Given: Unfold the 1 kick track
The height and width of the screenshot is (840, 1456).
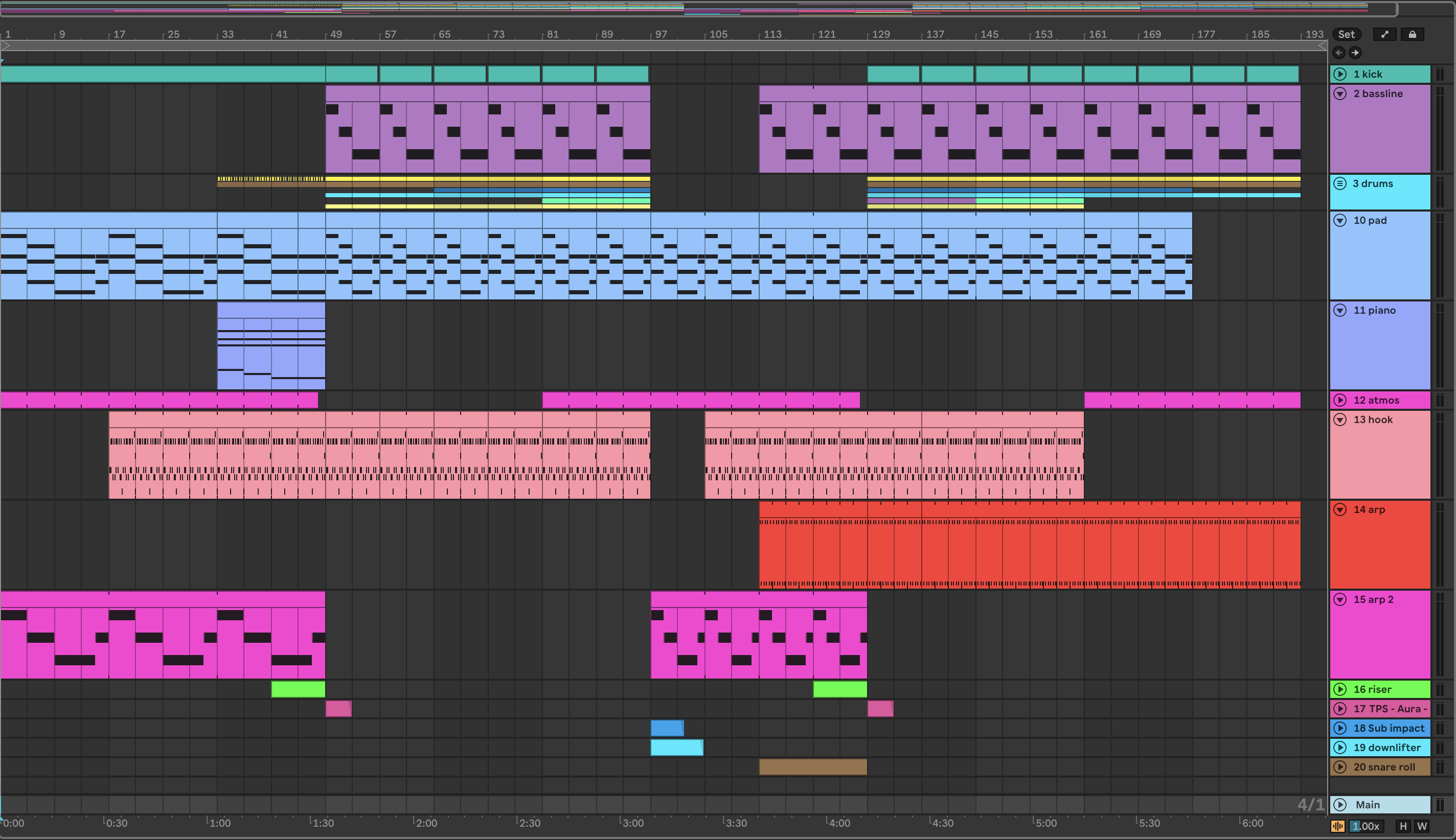Looking at the screenshot, I should click(x=1340, y=74).
